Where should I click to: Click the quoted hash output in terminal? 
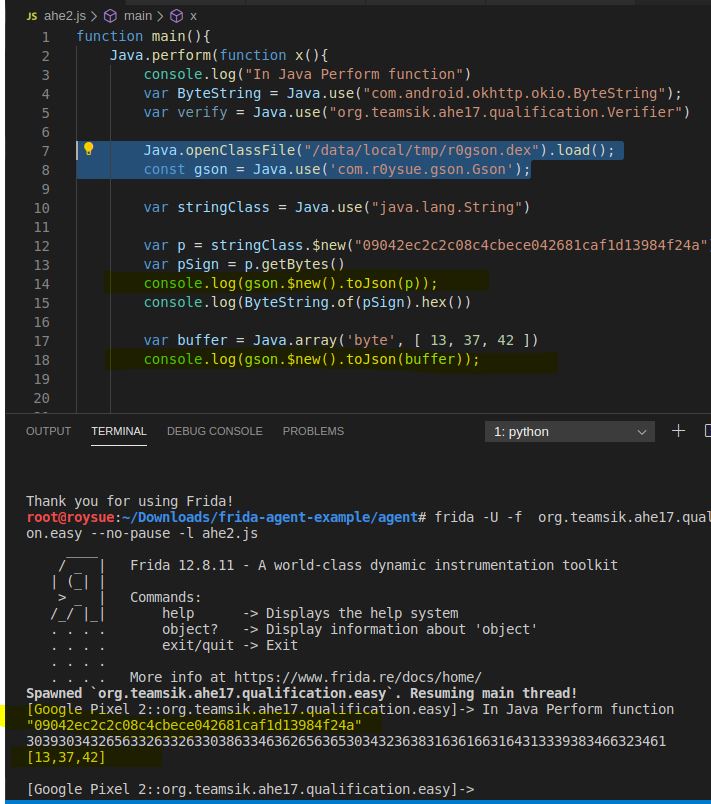click(x=194, y=725)
